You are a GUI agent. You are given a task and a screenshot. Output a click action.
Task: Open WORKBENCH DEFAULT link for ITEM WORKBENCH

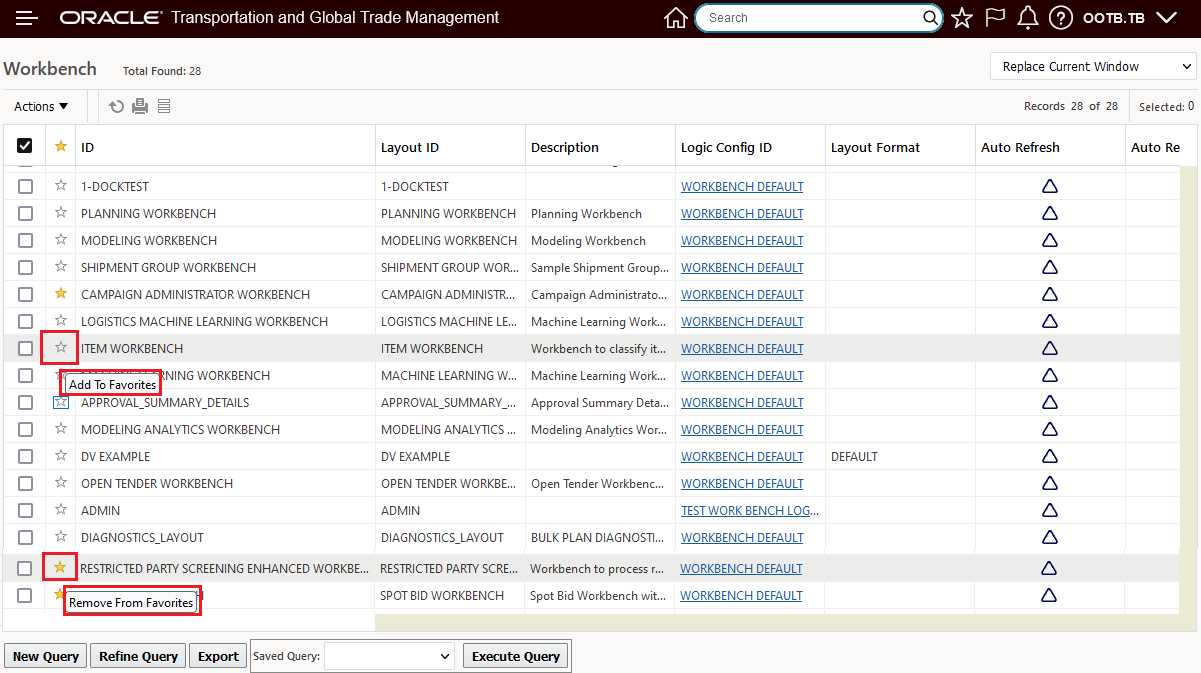(741, 348)
